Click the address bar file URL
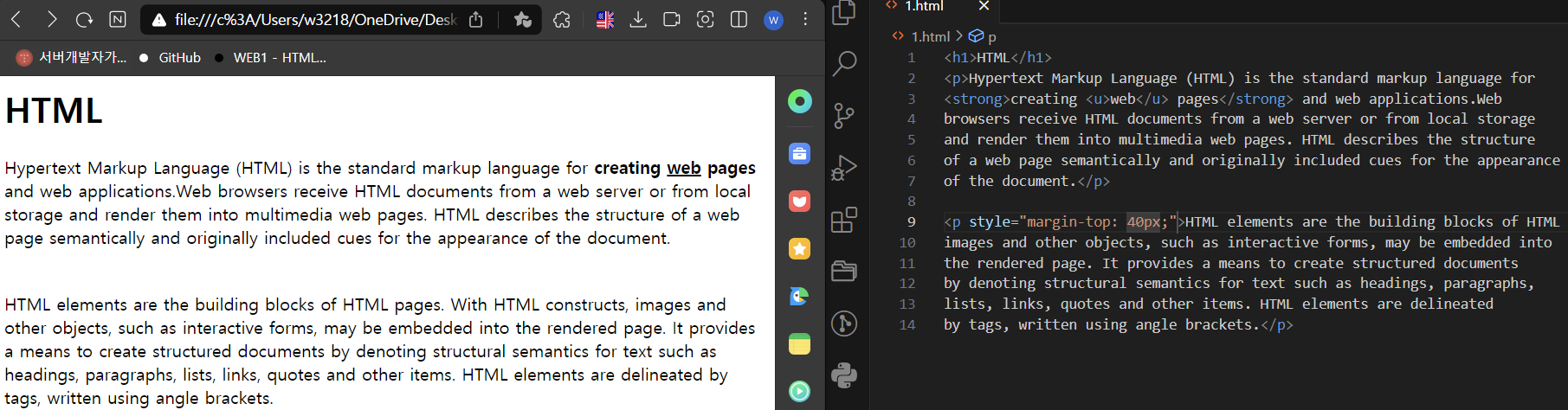The height and width of the screenshot is (410, 1568). tap(315, 19)
